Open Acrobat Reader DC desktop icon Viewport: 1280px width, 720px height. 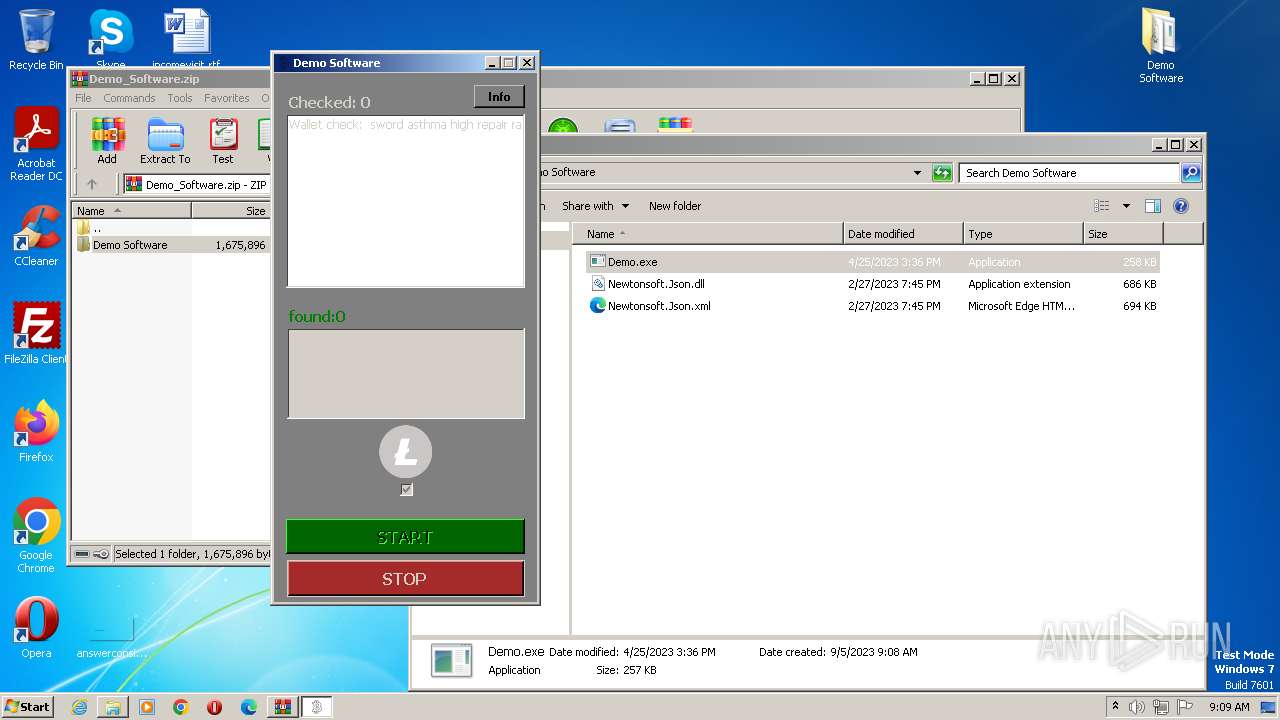[x=36, y=145]
